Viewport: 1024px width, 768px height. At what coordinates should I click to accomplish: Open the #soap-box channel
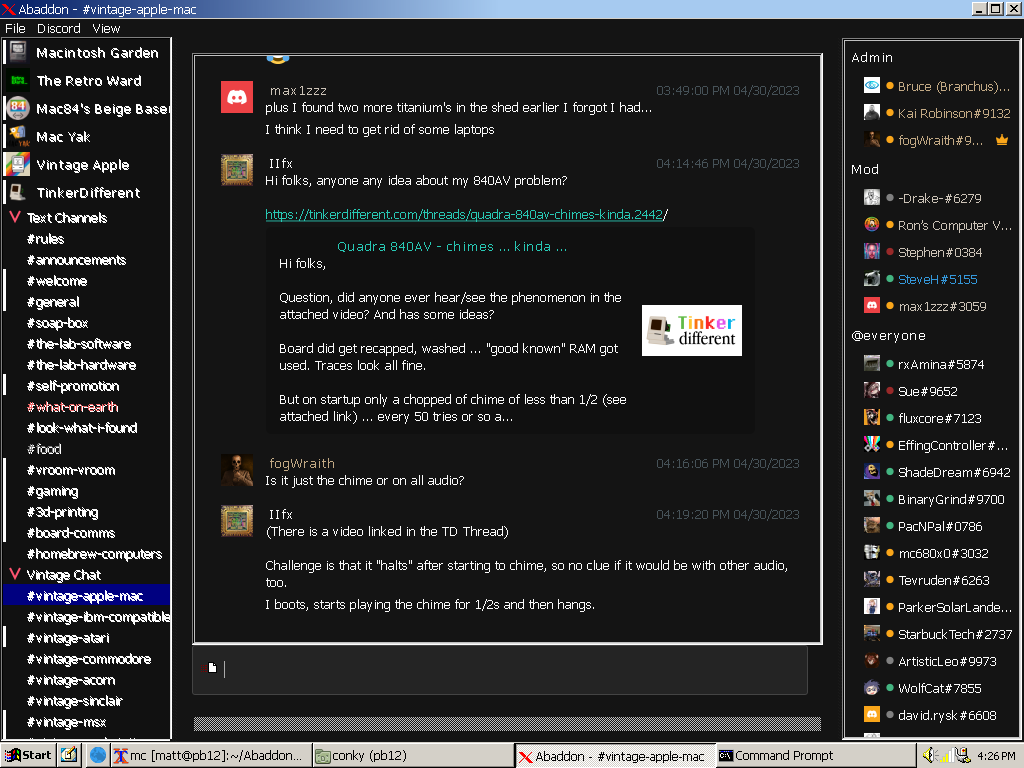click(57, 323)
